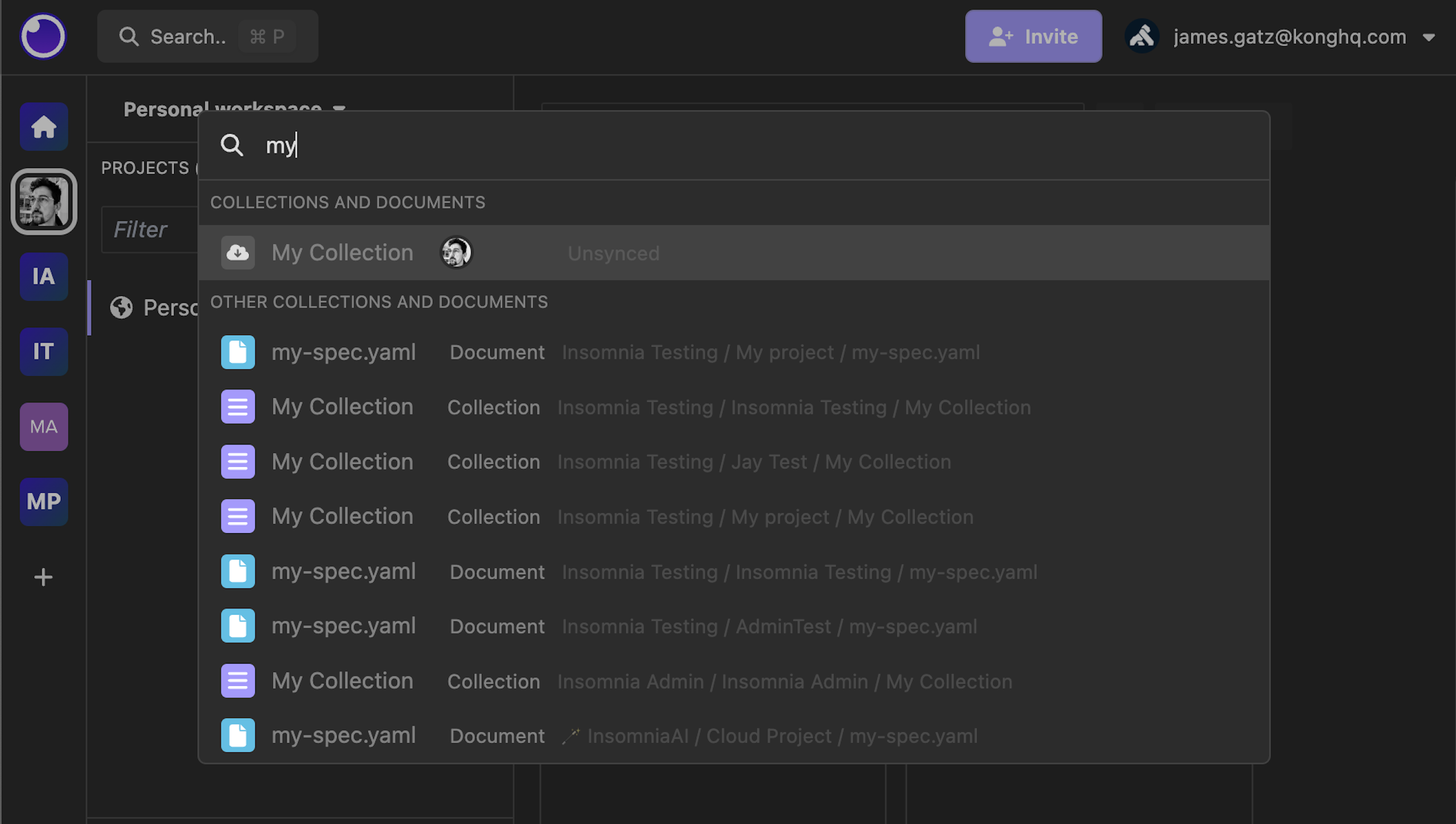Go to the Home organization icon
Image resolution: width=1456 pixels, height=824 pixels.
pos(44,127)
